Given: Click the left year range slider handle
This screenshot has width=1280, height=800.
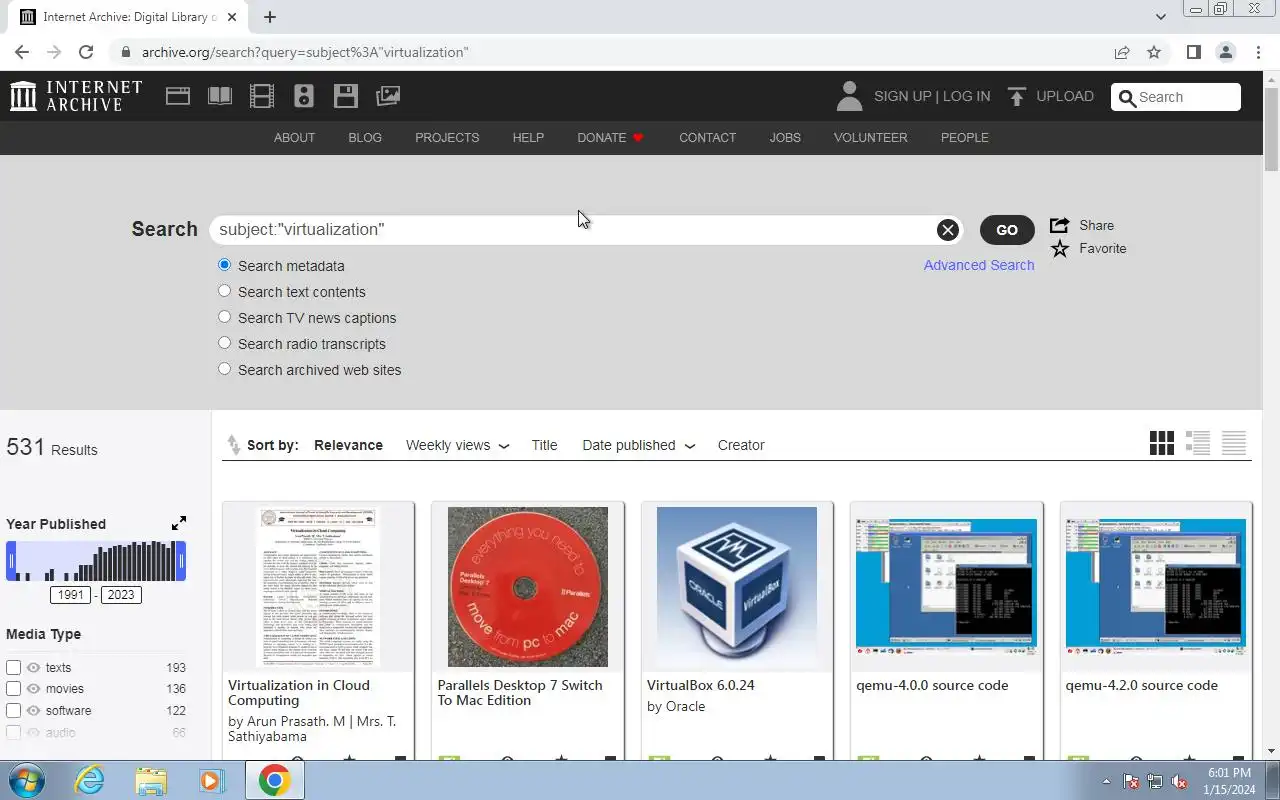Looking at the screenshot, I should click(11, 561).
